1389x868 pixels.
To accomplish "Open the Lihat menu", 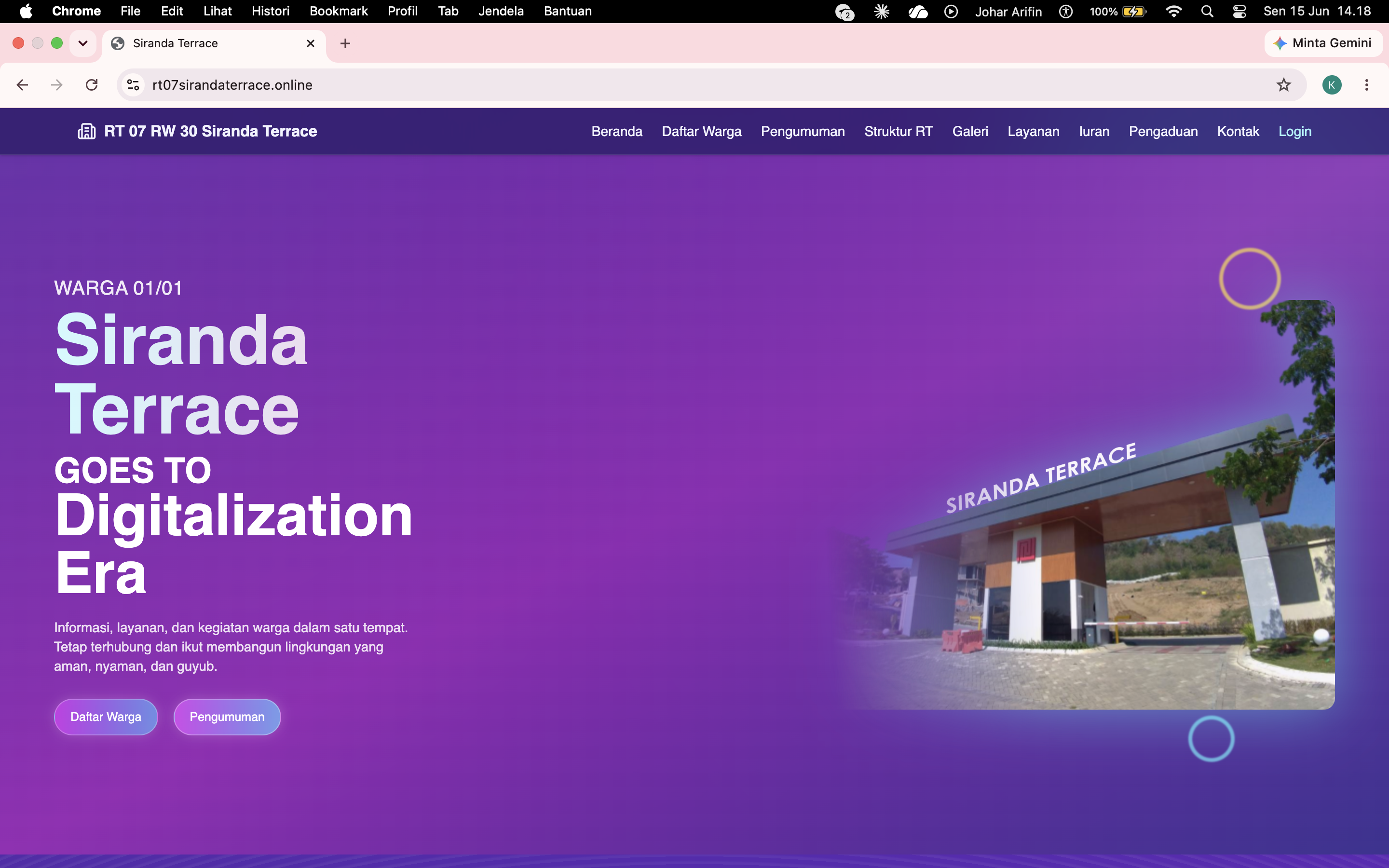I will [x=218, y=12].
